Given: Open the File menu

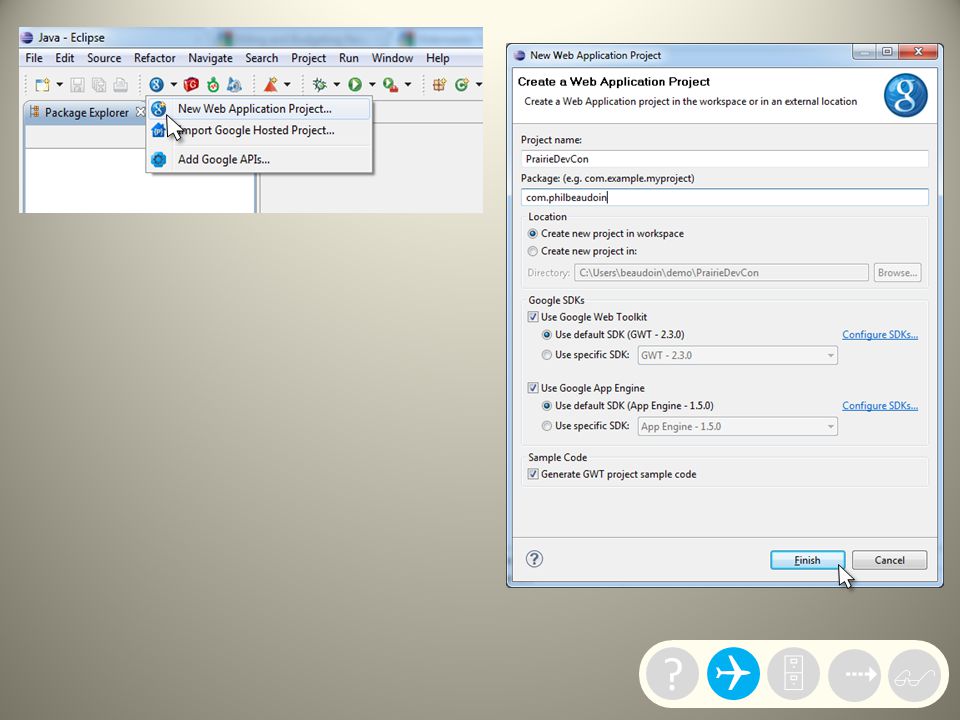Looking at the screenshot, I should [34, 58].
